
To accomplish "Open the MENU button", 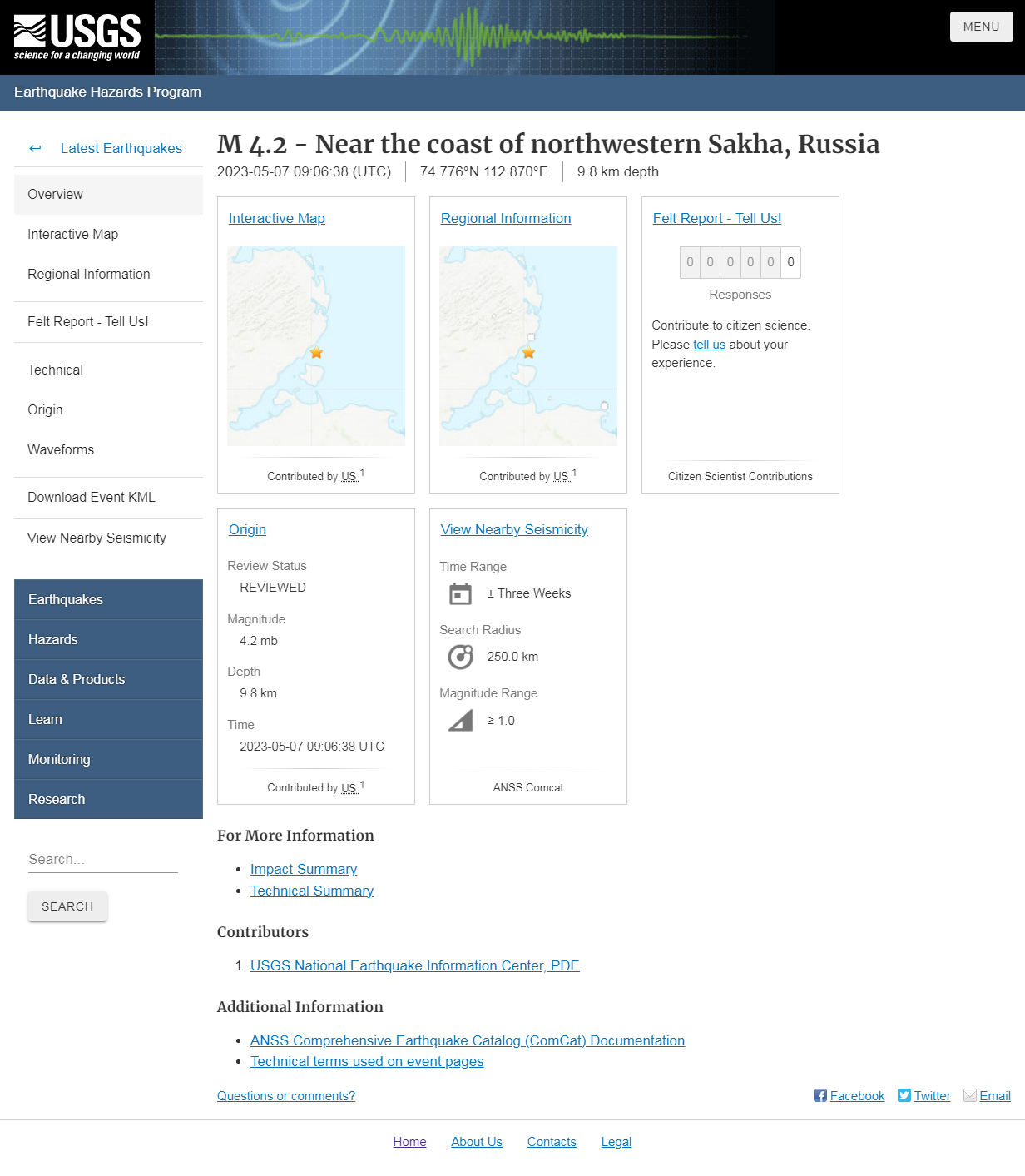I will click(982, 27).
